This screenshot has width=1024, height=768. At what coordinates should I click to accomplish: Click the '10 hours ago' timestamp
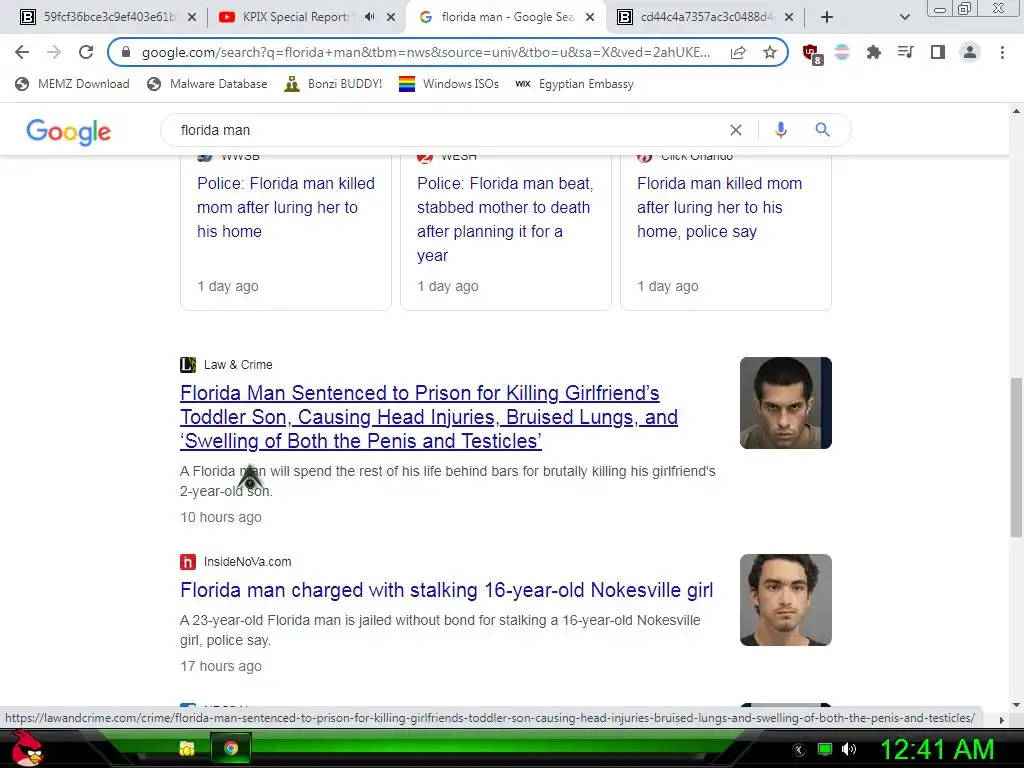point(221,517)
